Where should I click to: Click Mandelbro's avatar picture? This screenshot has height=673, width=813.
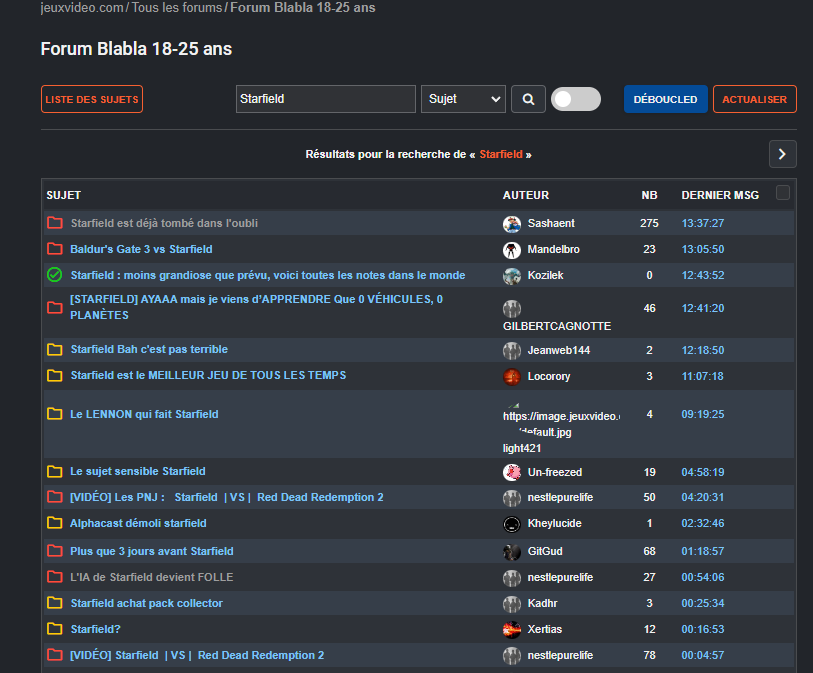512,250
